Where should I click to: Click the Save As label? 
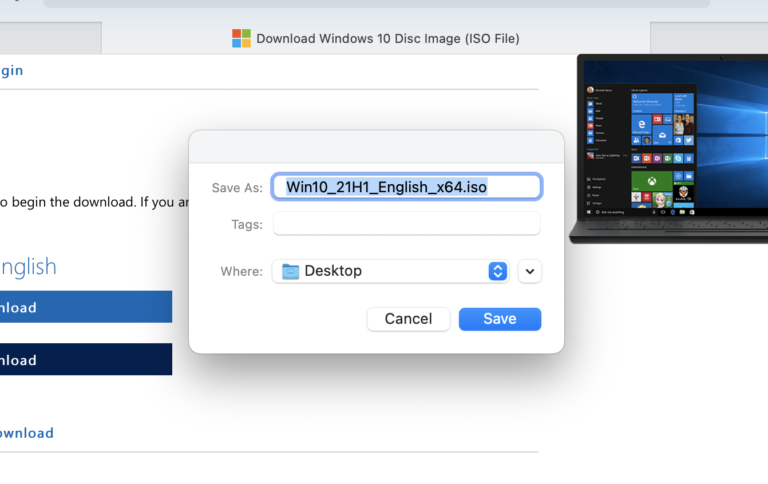[237, 188]
